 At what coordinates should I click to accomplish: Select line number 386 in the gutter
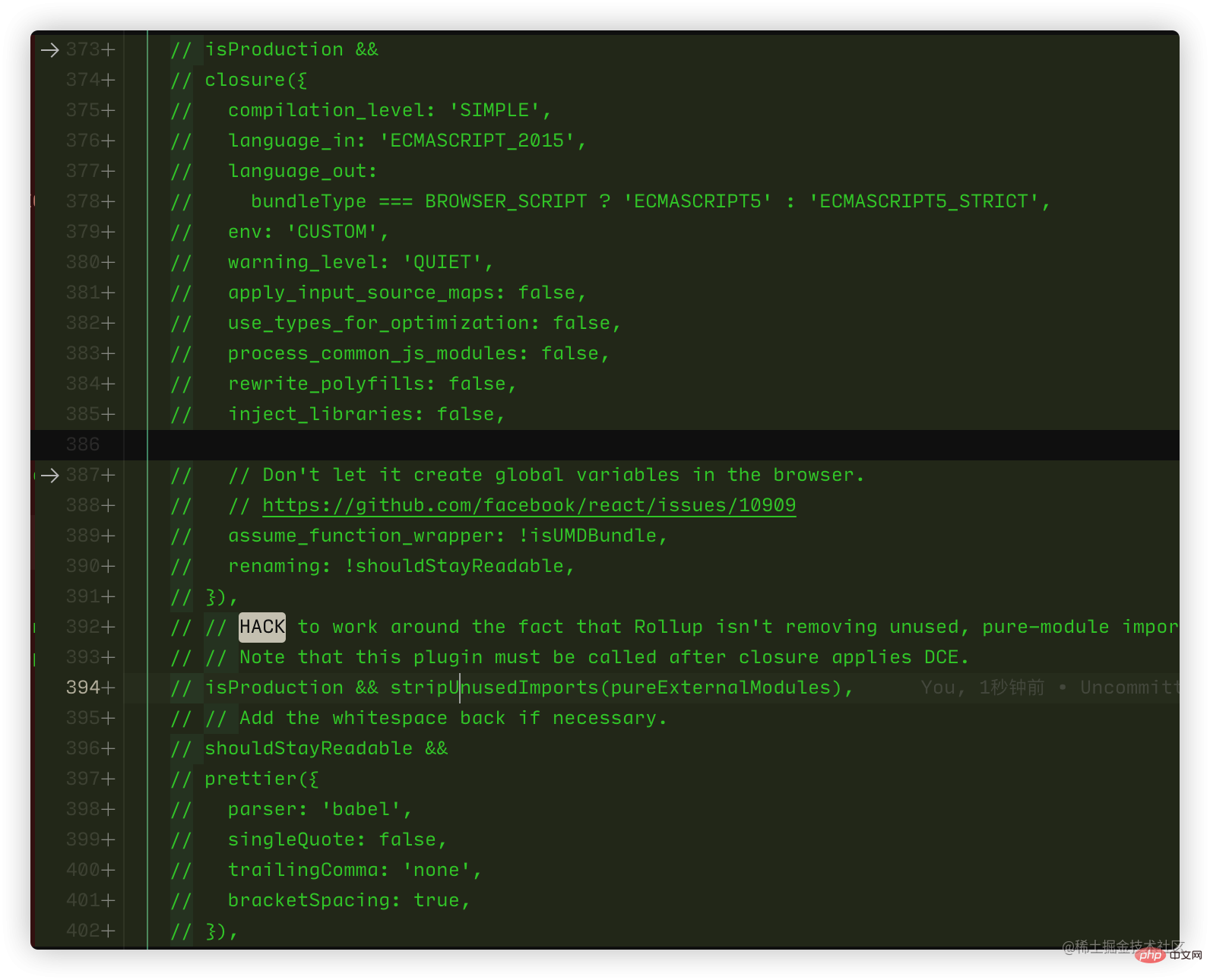point(83,444)
